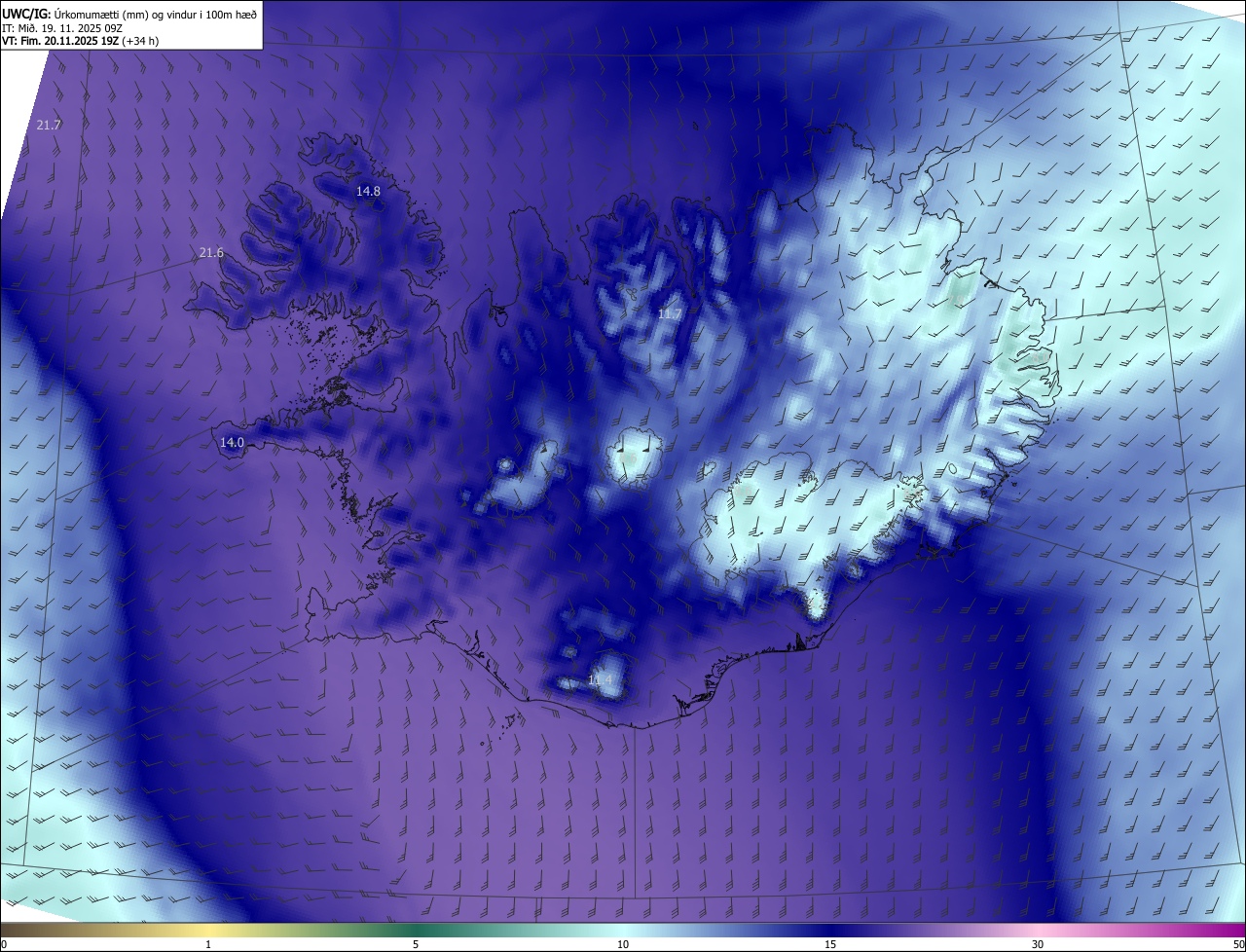Click the color scale tick label 0
Viewport: 1246px width, 952px height.
click(x=4, y=944)
